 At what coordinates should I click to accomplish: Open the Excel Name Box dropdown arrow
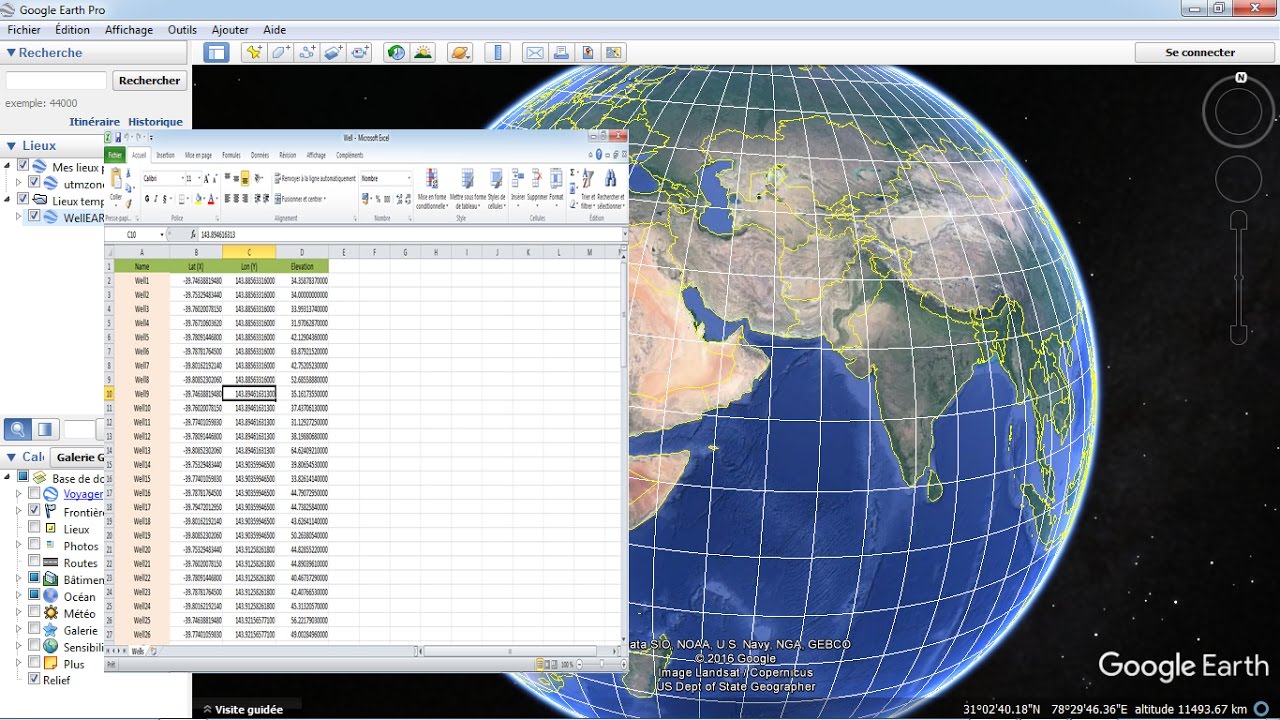162,235
